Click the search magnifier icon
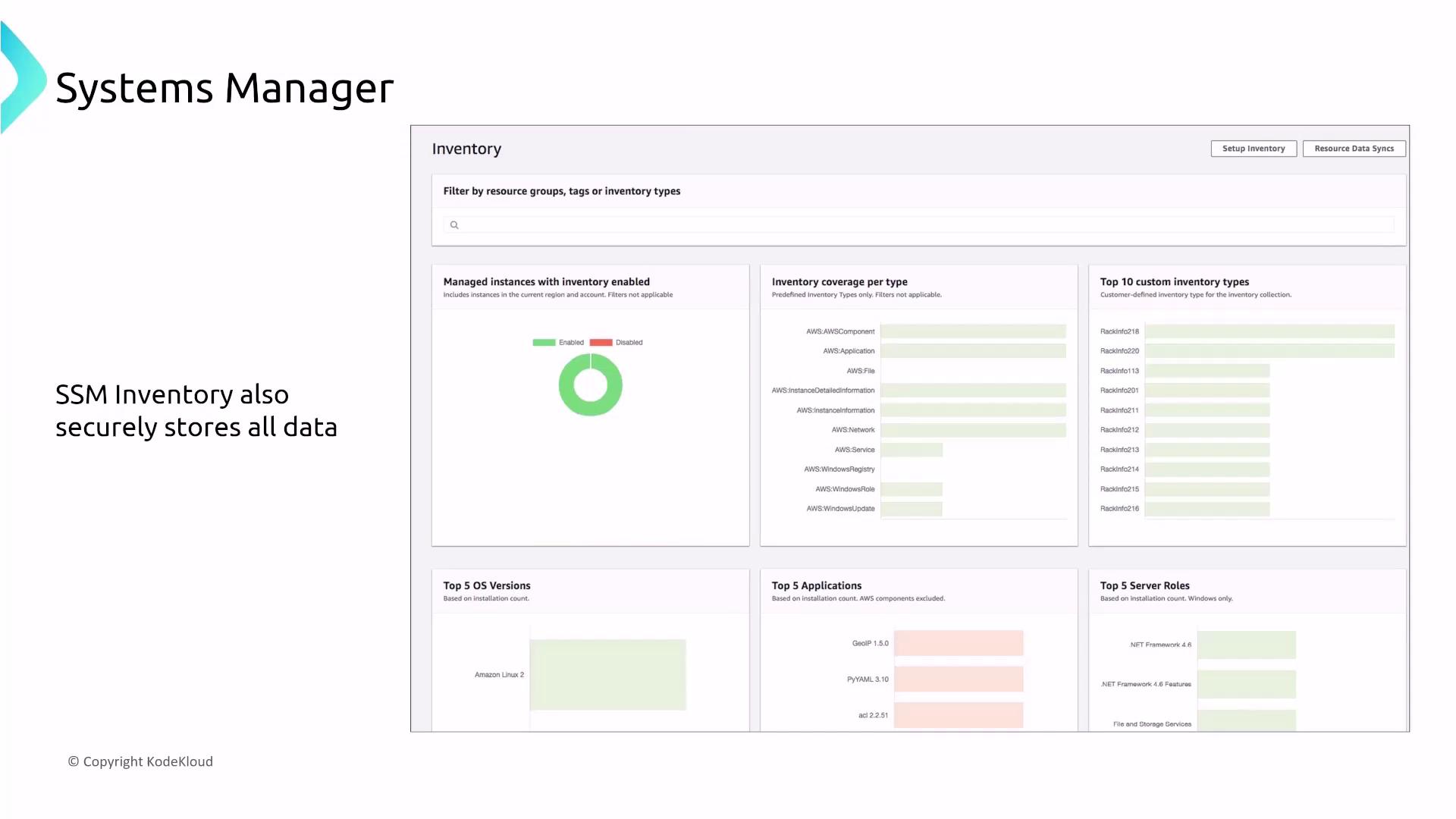Image resolution: width=1456 pixels, height=819 pixels. [x=454, y=225]
